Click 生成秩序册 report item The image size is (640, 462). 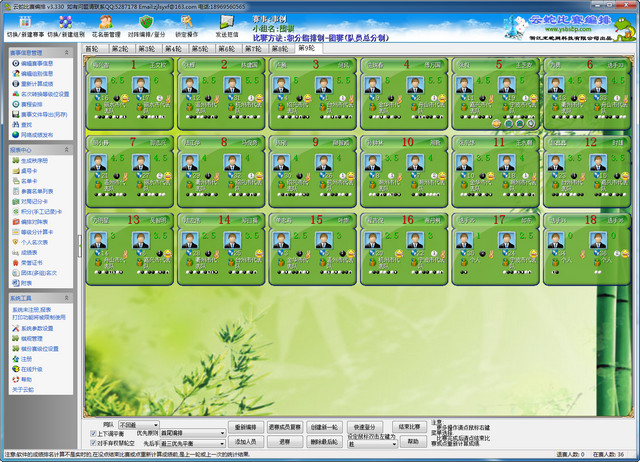click(30, 160)
